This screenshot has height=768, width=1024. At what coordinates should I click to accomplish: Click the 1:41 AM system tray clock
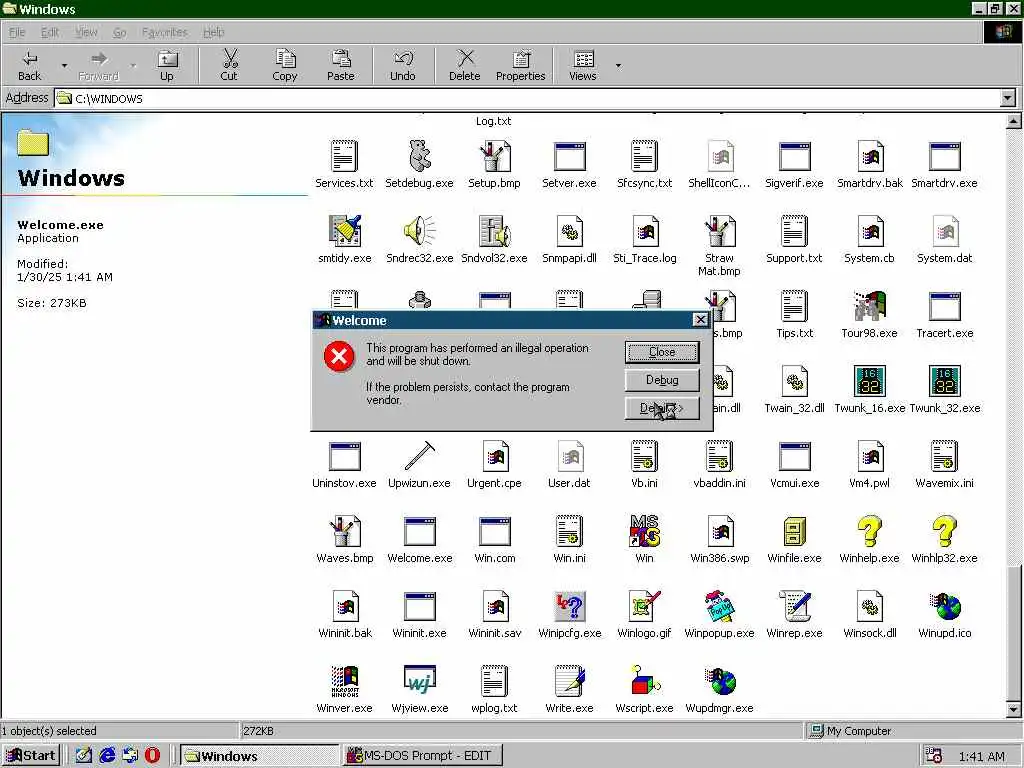point(982,756)
